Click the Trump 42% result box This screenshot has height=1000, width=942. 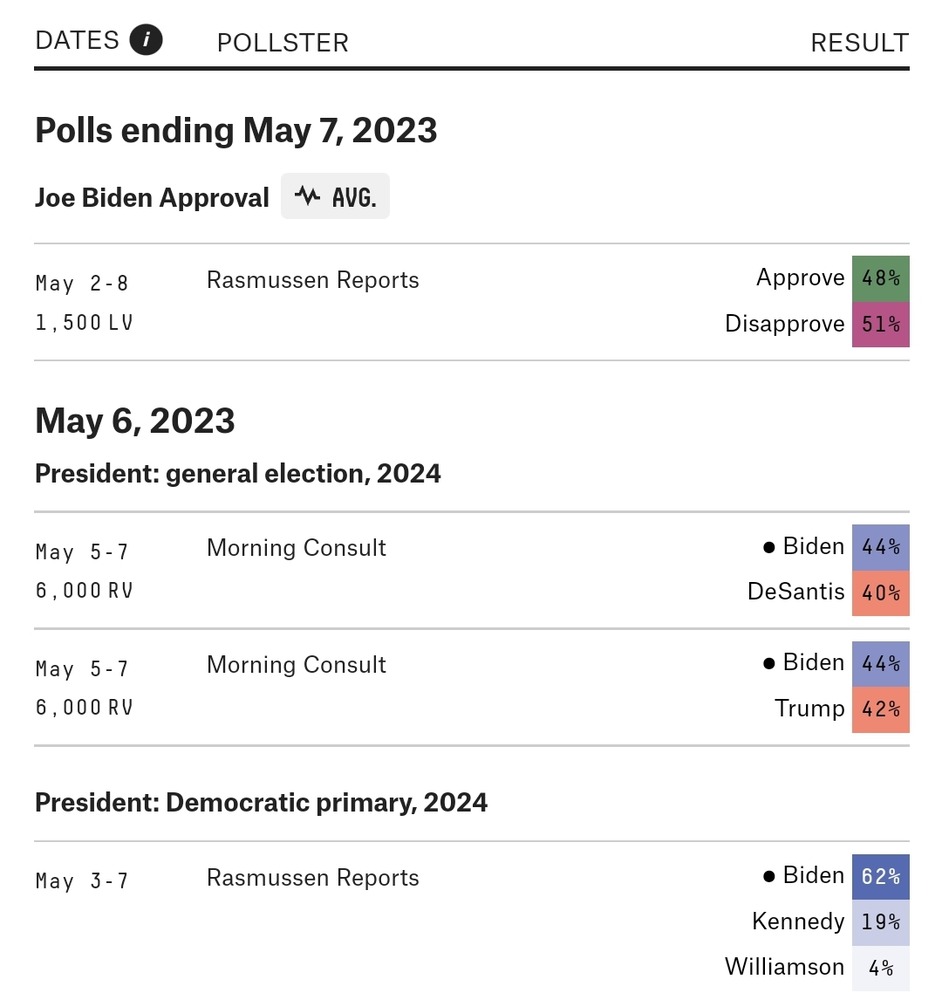coord(880,709)
